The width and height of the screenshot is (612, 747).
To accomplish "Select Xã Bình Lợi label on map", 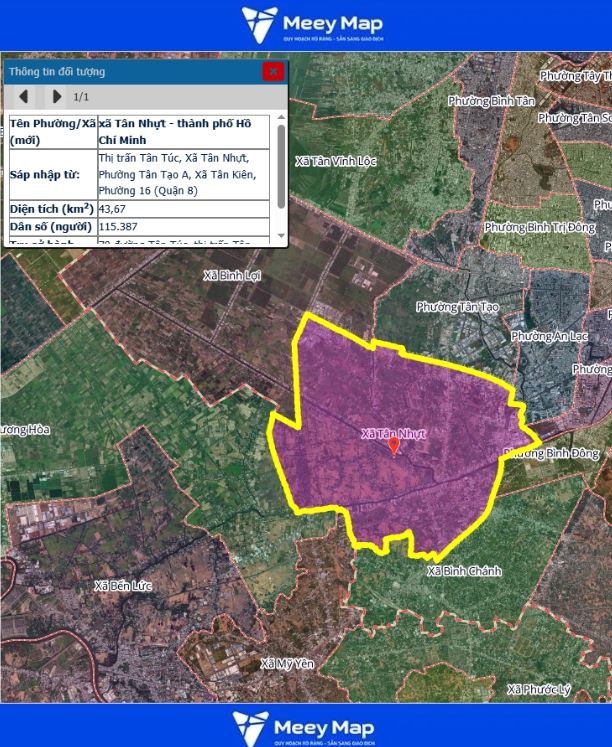I will 231,275.
